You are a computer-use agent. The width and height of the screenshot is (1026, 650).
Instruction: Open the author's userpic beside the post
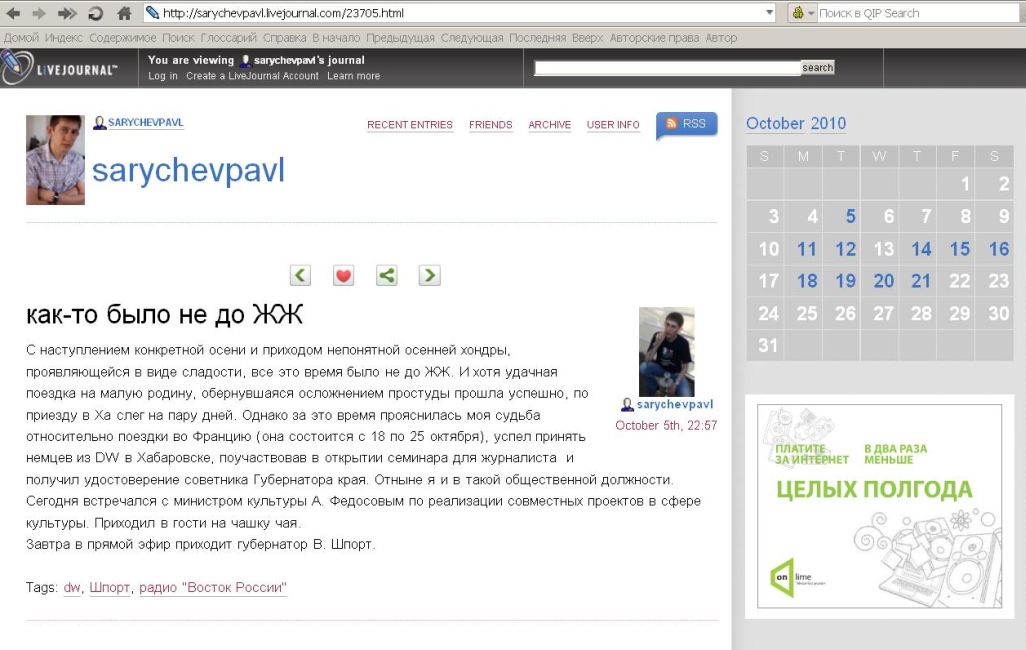666,351
